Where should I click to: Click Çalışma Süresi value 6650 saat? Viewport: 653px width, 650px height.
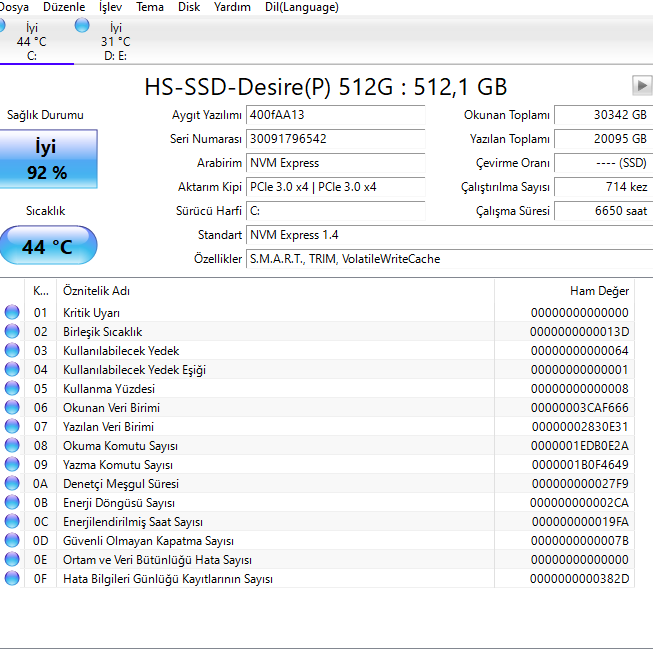point(603,211)
